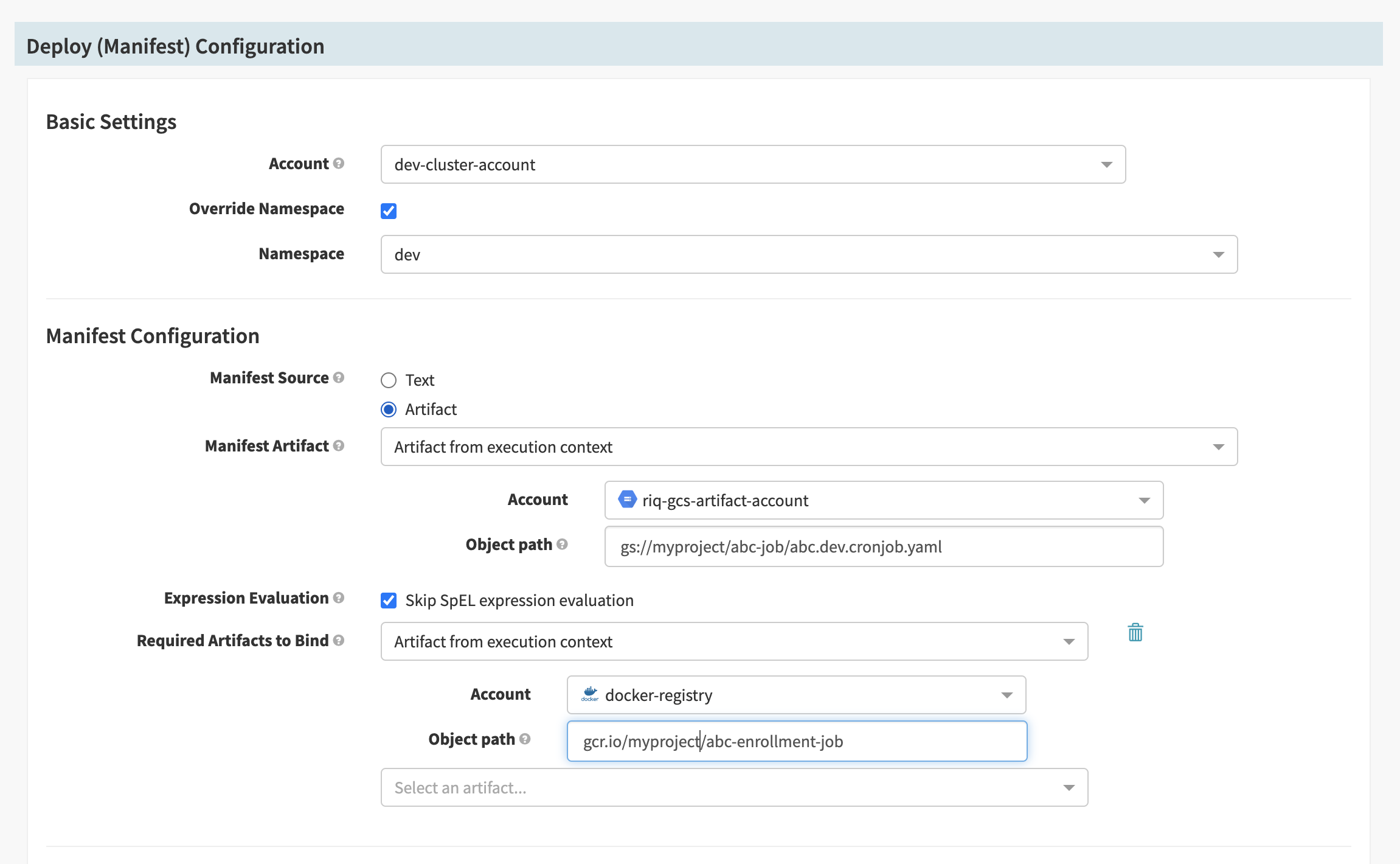Uncheck Skip SpEL expression evaluation

point(388,601)
